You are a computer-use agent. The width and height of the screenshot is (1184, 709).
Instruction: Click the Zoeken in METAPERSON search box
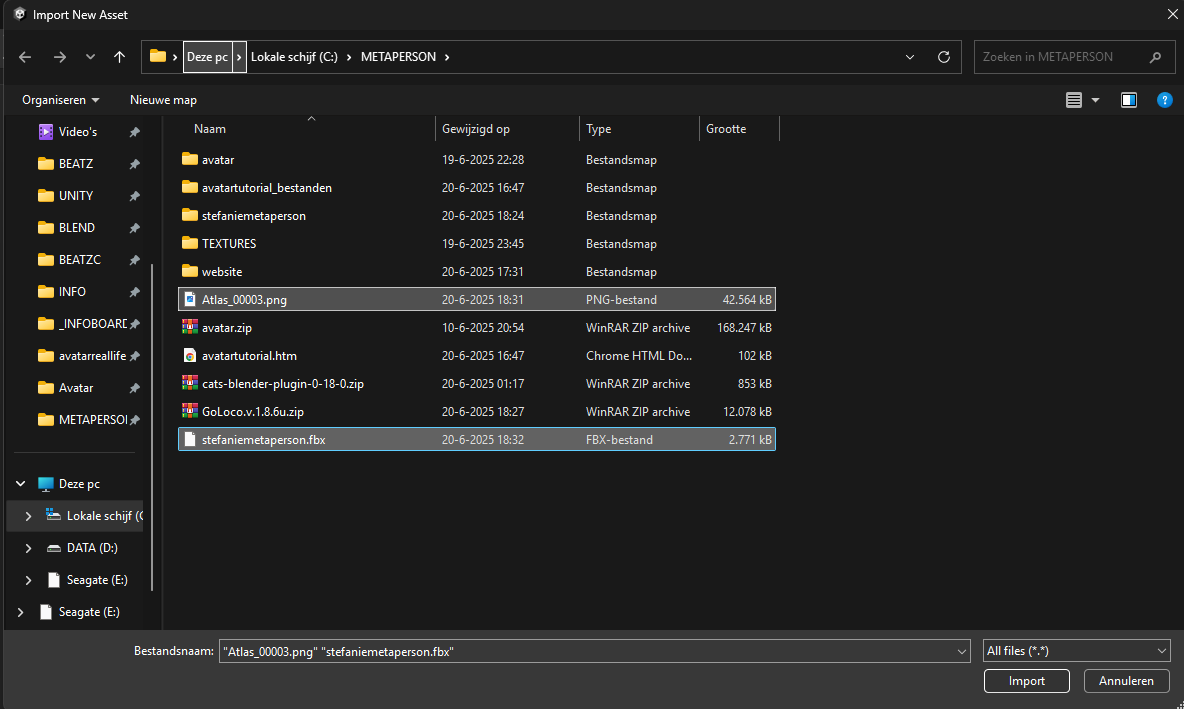1063,57
